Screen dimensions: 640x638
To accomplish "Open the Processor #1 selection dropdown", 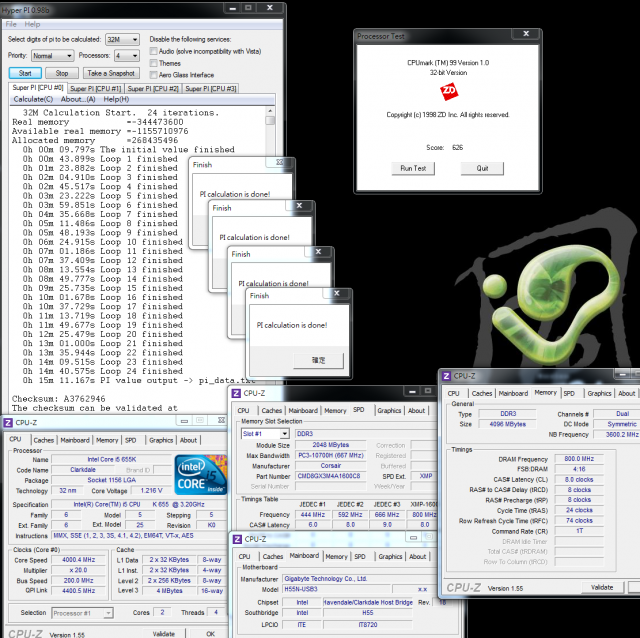I will click(x=108, y=613).
